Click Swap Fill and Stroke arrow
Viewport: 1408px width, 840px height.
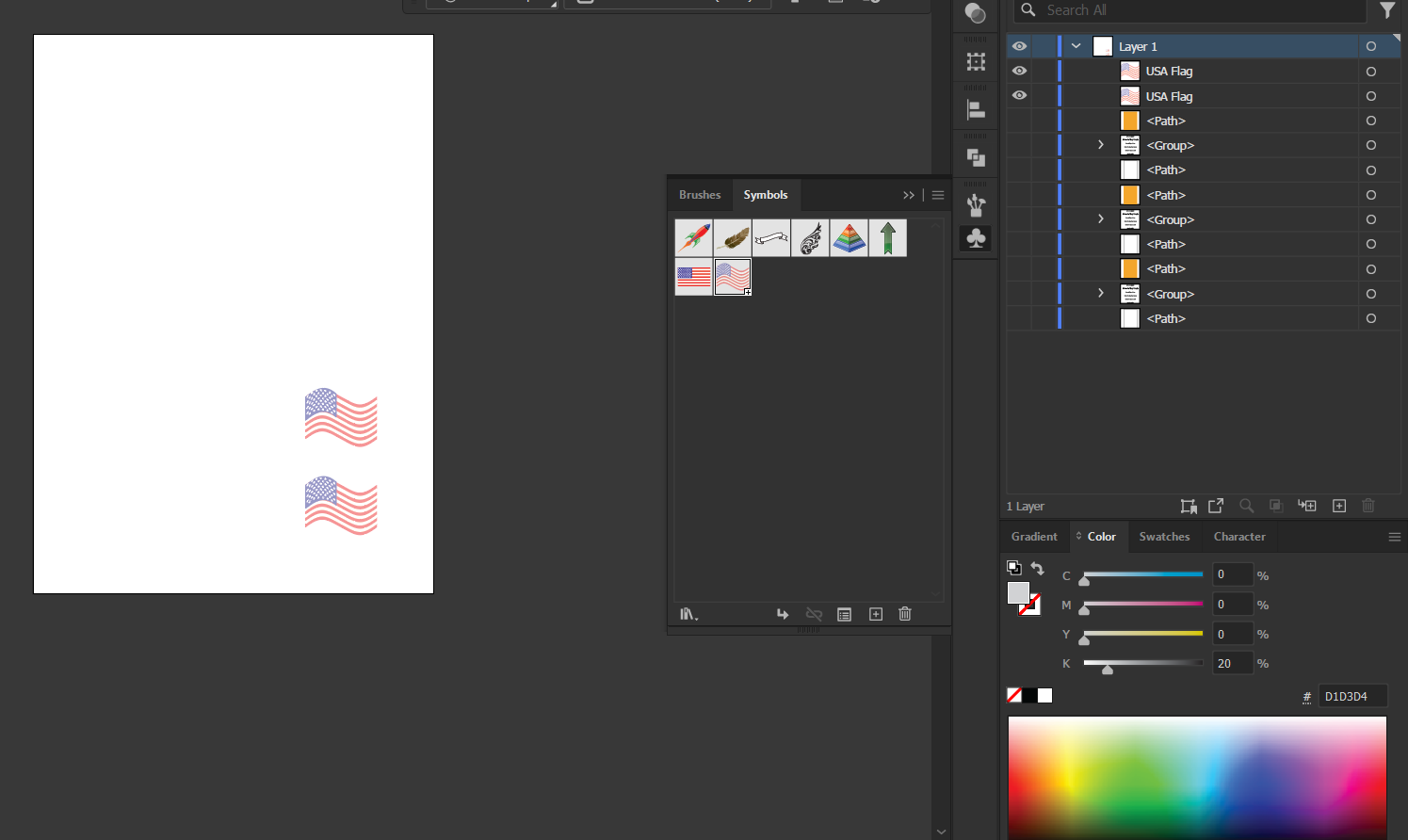[1038, 568]
